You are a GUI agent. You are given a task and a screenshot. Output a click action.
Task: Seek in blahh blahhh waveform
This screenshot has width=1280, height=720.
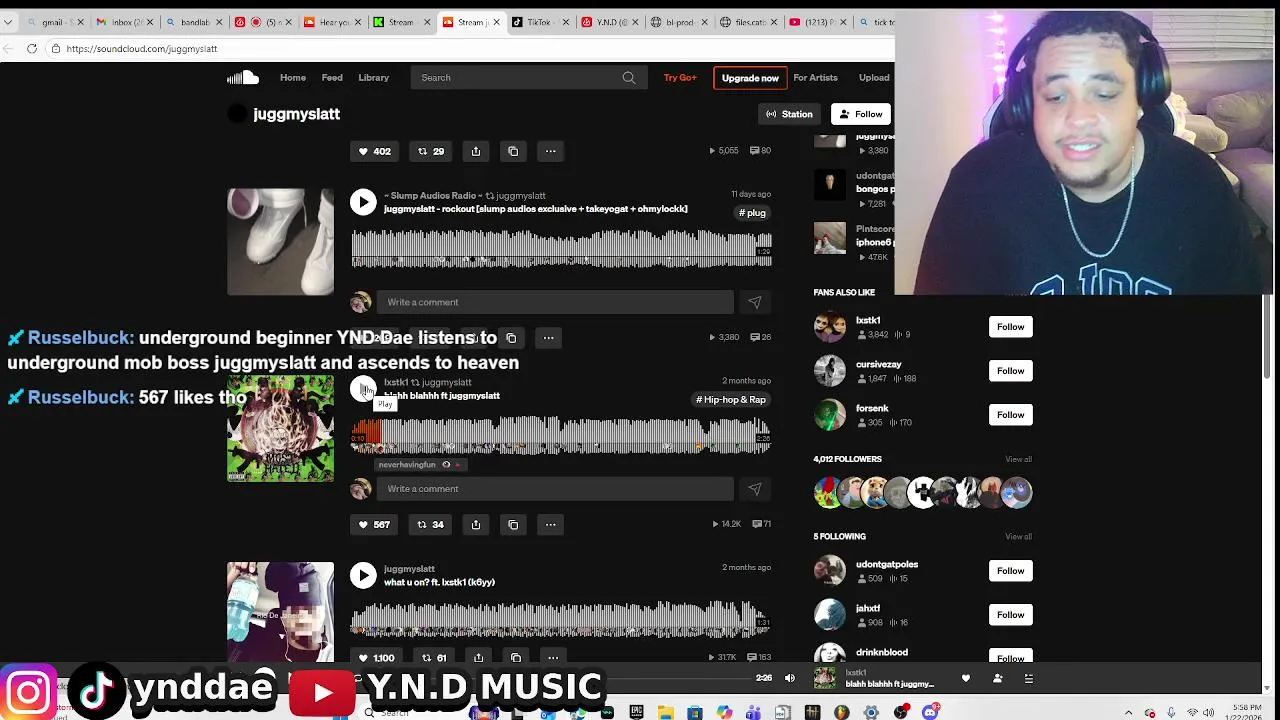pos(561,436)
